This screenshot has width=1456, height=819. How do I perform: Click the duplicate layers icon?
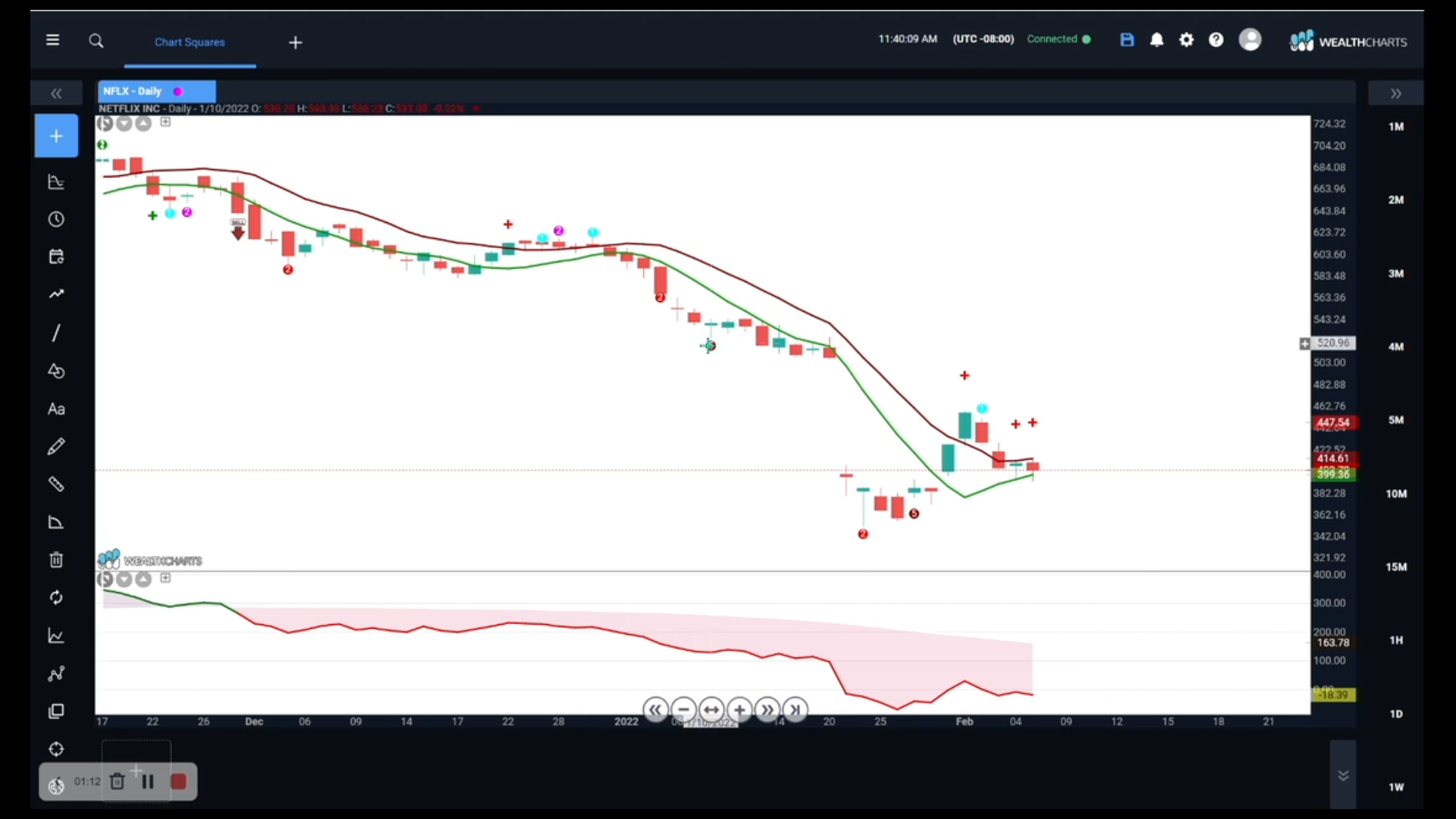[56, 711]
